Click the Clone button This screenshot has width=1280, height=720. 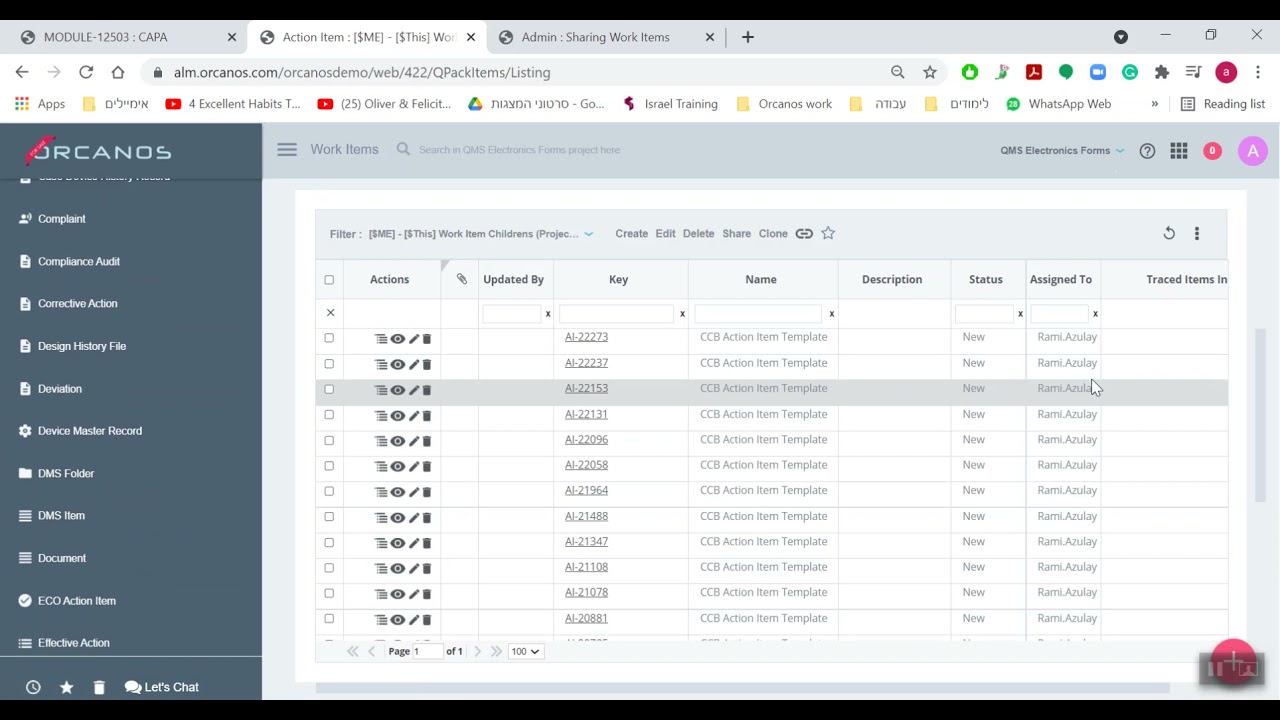(x=773, y=234)
